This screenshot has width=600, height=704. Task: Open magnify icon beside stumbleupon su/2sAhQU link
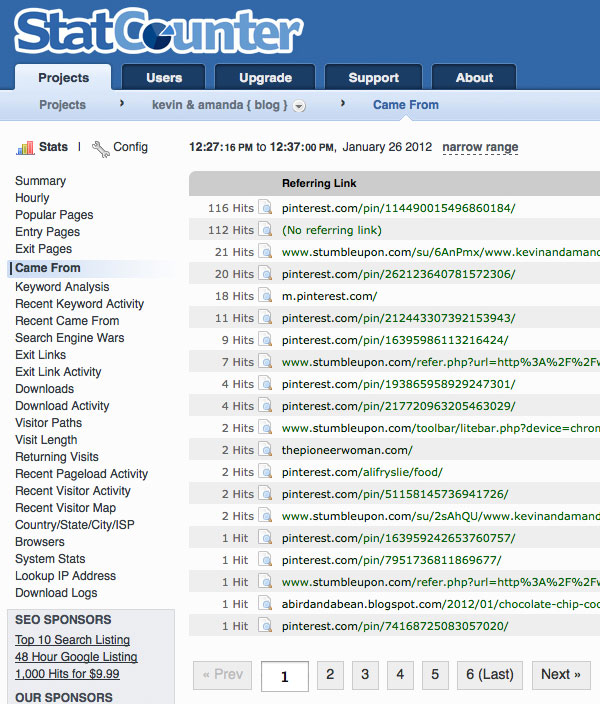coord(265,516)
